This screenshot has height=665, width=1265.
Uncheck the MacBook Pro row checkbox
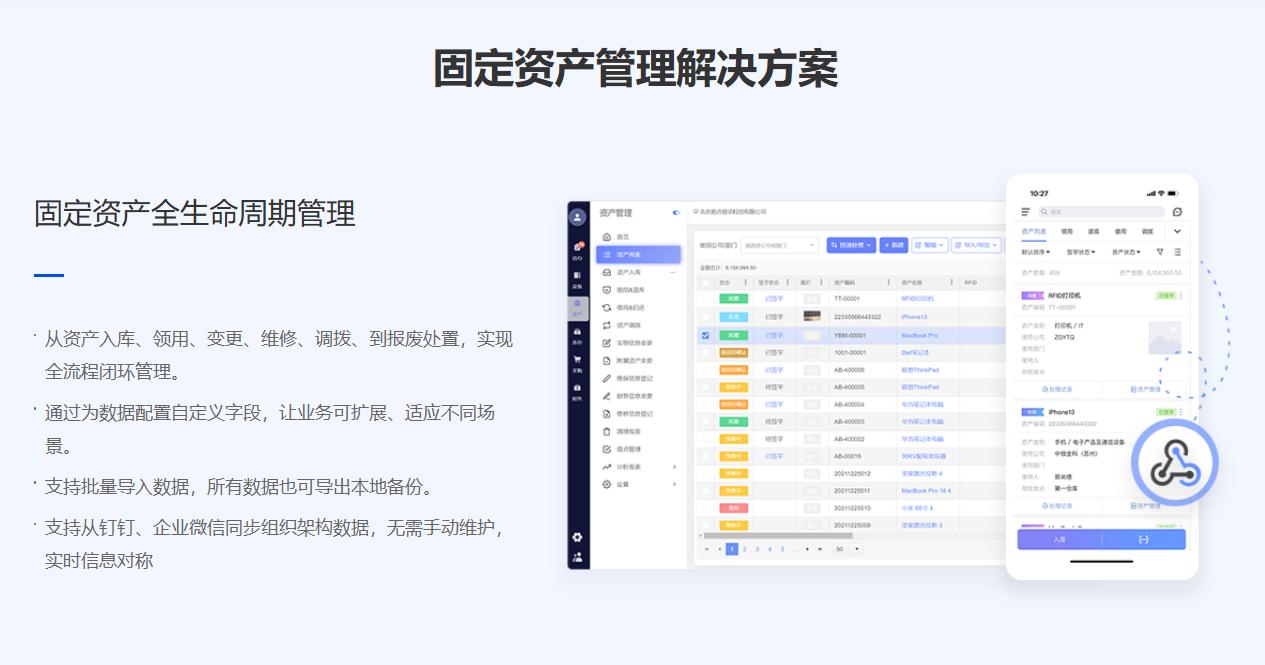tap(705, 336)
